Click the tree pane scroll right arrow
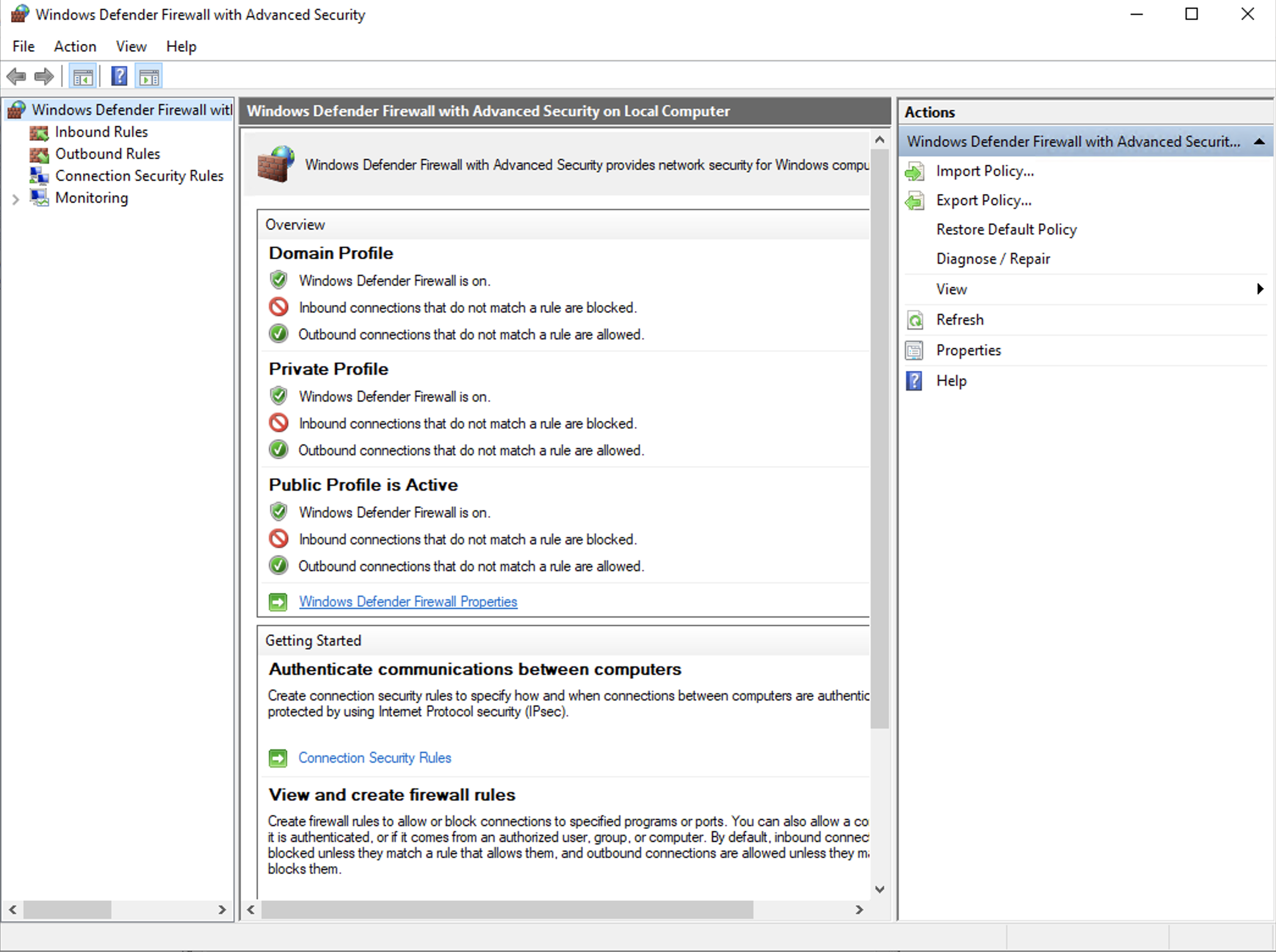This screenshot has width=1276, height=952. pyautogui.click(x=222, y=910)
